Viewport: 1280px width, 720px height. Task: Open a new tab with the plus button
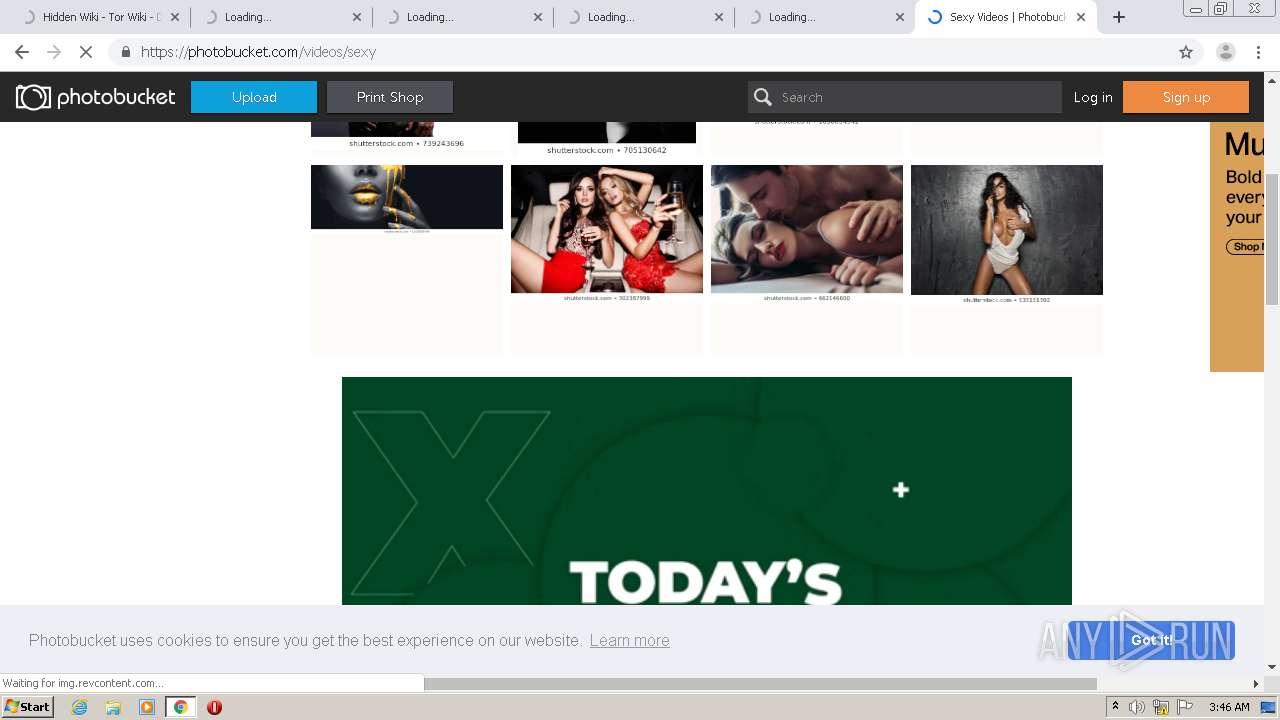tap(1119, 17)
